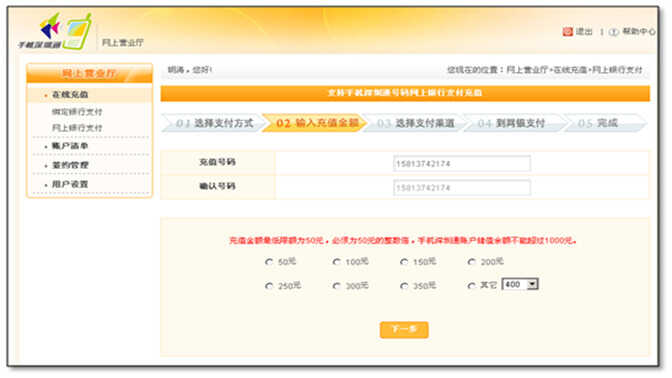Open 网上银行支付 in the sidebar
Image resolution: width=672 pixels, height=378 pixels.
tap(77, 128)
